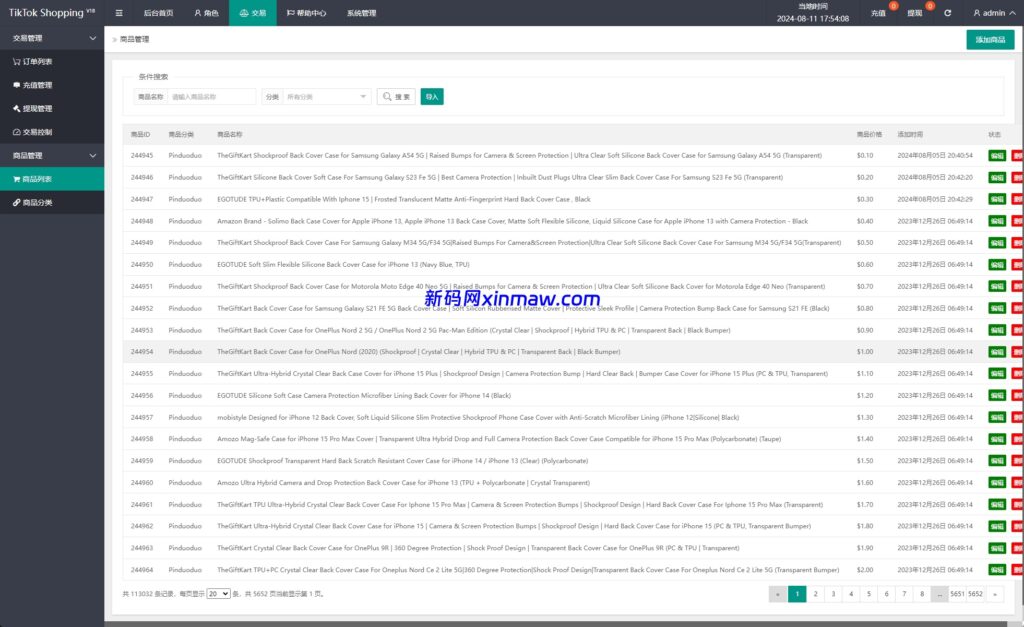Open the 帮助中心 top menu
1024x627 pixels.
tap(306, 13)
